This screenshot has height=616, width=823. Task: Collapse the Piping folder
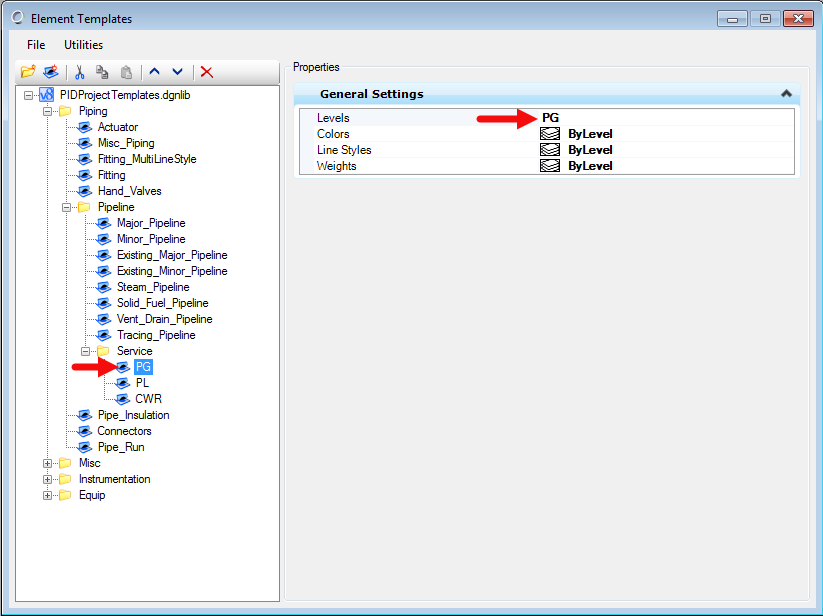[47, 111]
